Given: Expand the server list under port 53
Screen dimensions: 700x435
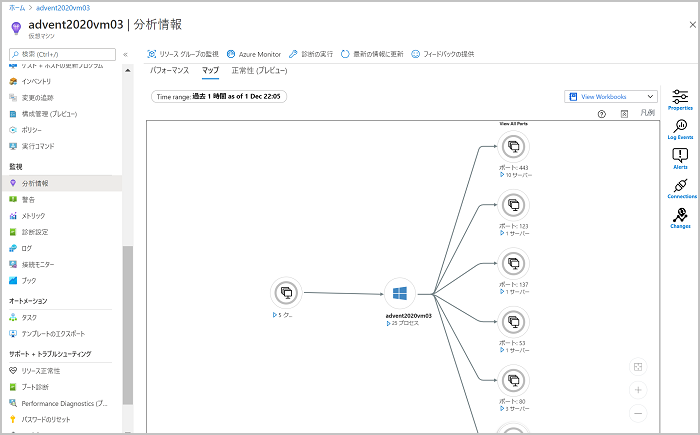Looking at the screenshot, I should click(x=515, y=350).
